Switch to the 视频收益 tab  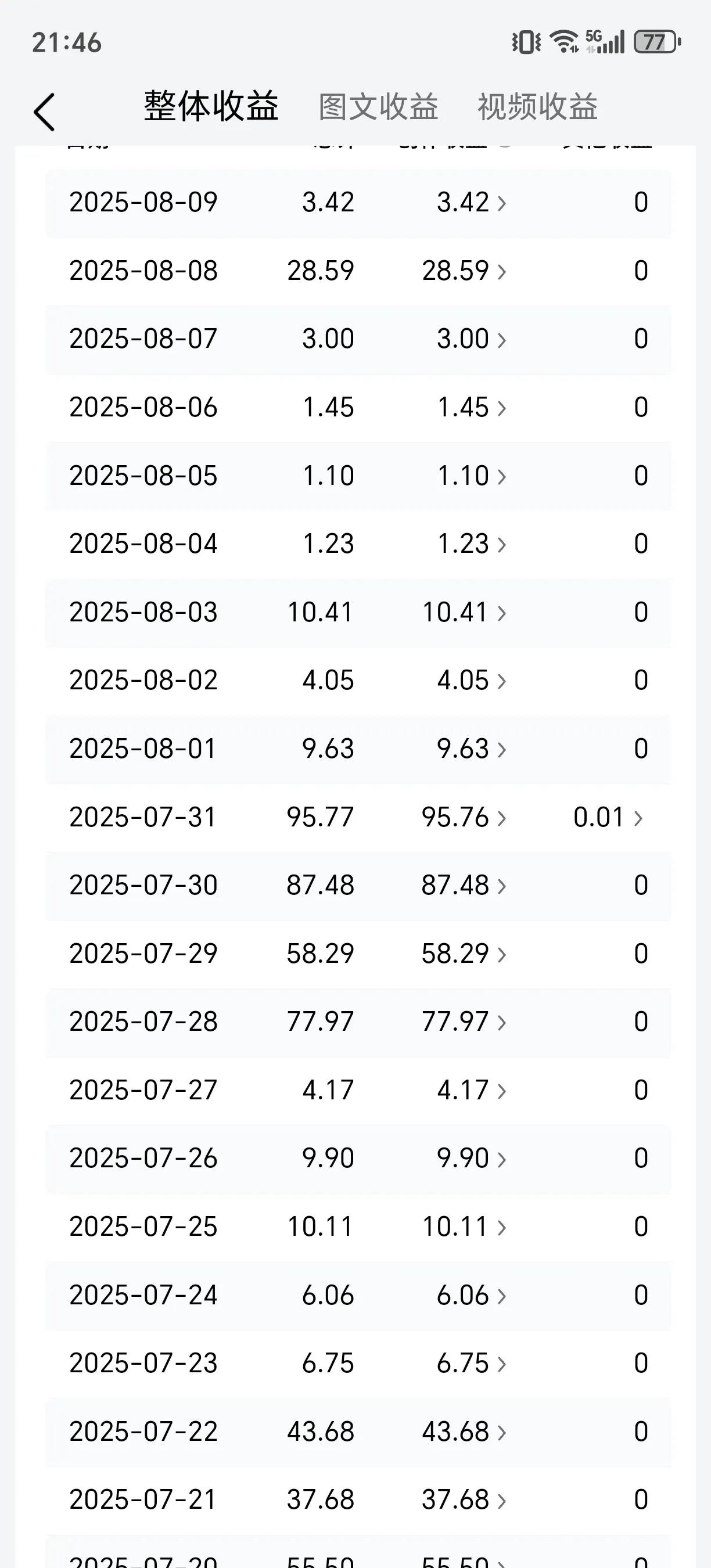pos(537,107)
